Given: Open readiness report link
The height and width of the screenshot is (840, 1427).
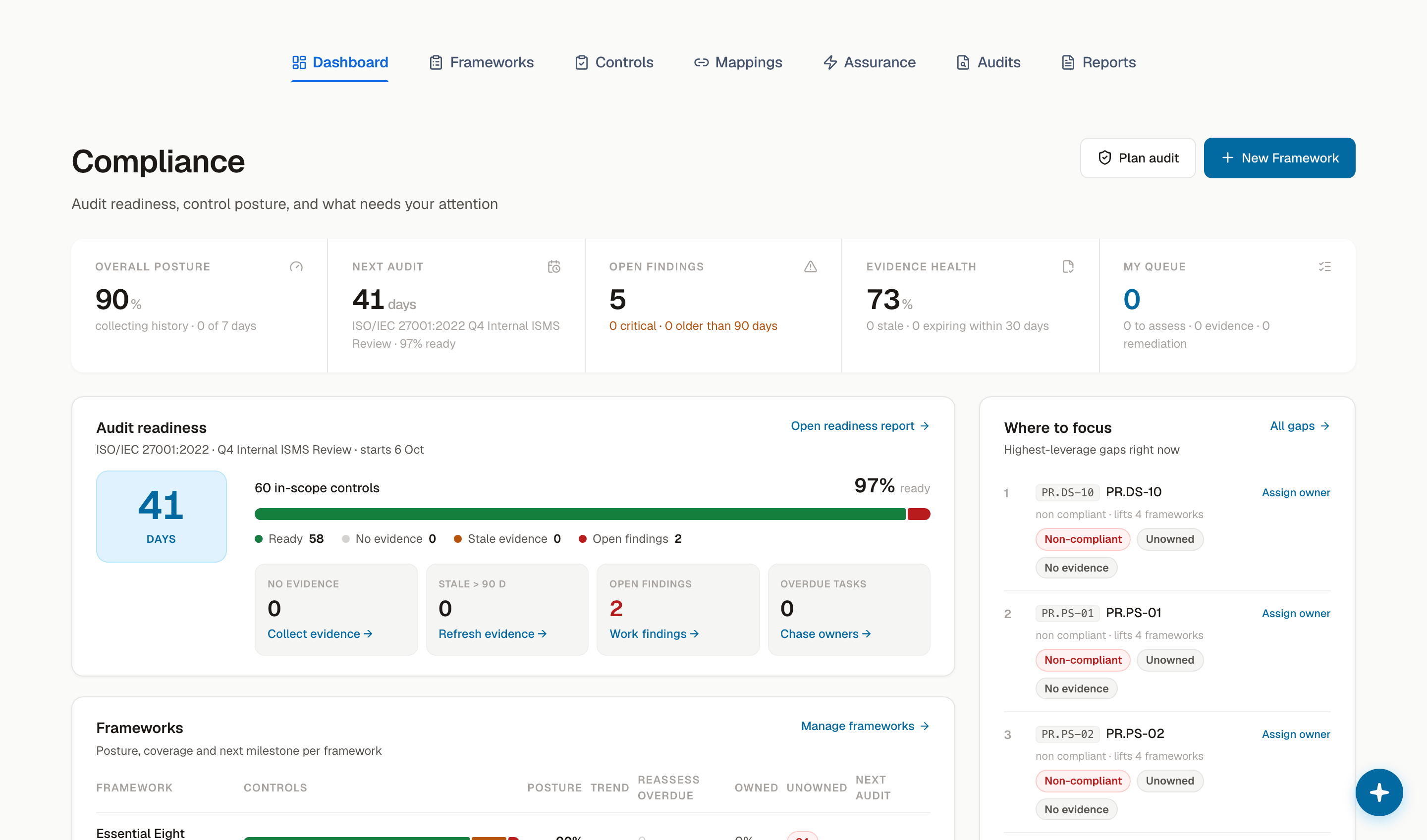Looking at the screenshot, I should [860, 425].
